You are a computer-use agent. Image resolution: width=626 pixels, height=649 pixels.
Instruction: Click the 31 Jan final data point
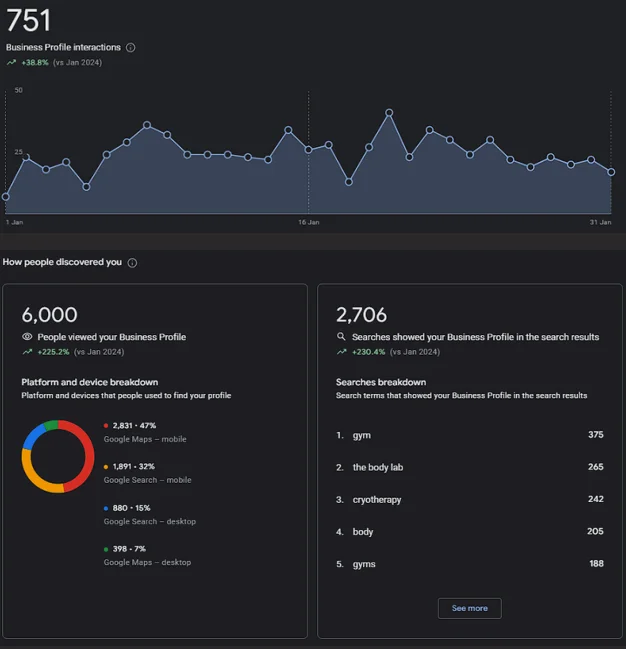pyautogui.click(x=611, y=172)
